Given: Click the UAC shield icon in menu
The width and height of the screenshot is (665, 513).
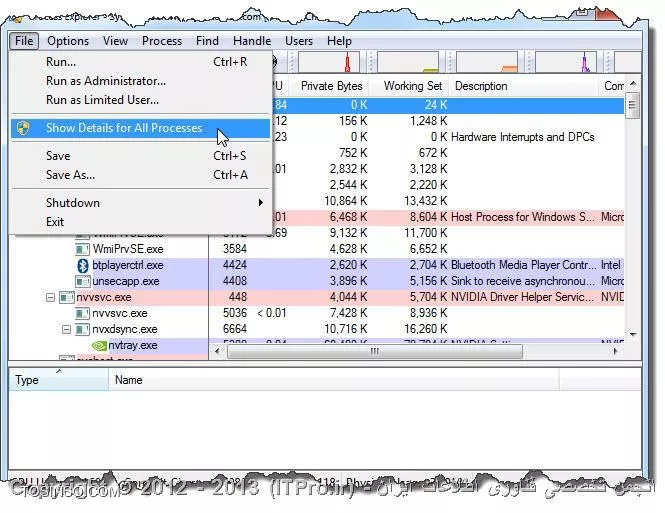Looking at the screenshot, I should coord(23,128).
